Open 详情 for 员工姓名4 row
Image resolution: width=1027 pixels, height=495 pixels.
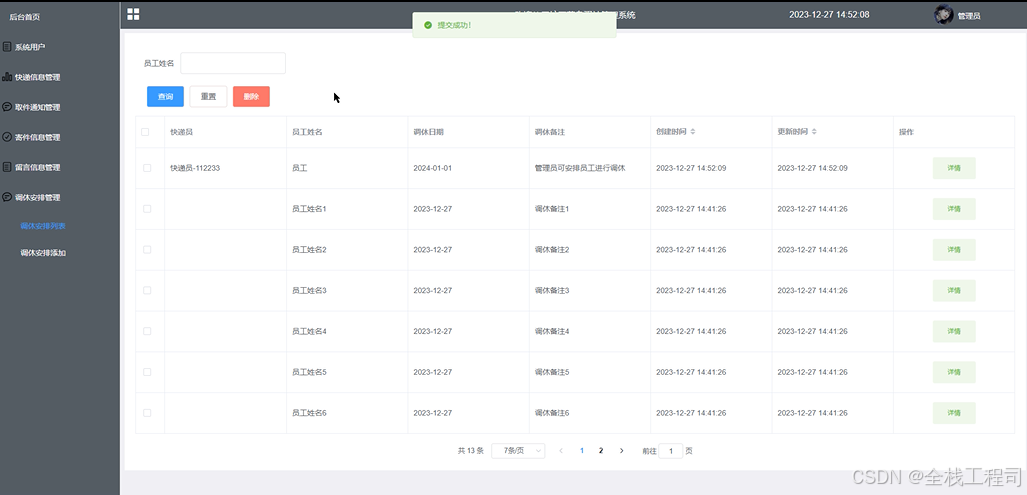(x=954, y=331)
